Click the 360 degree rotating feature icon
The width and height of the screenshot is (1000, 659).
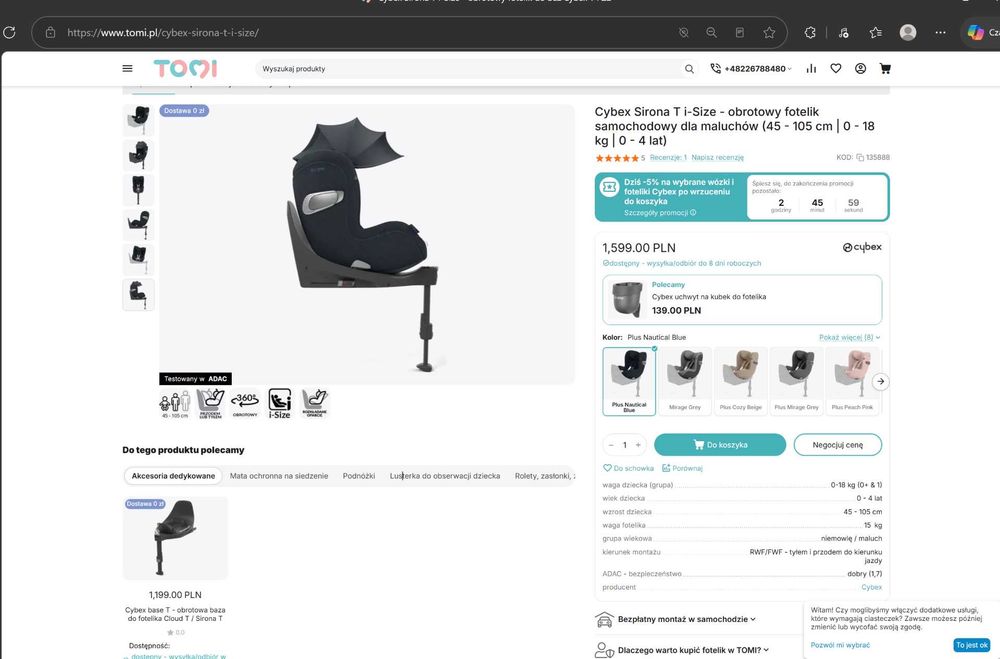pyautogui.click(x=245, y=403)
